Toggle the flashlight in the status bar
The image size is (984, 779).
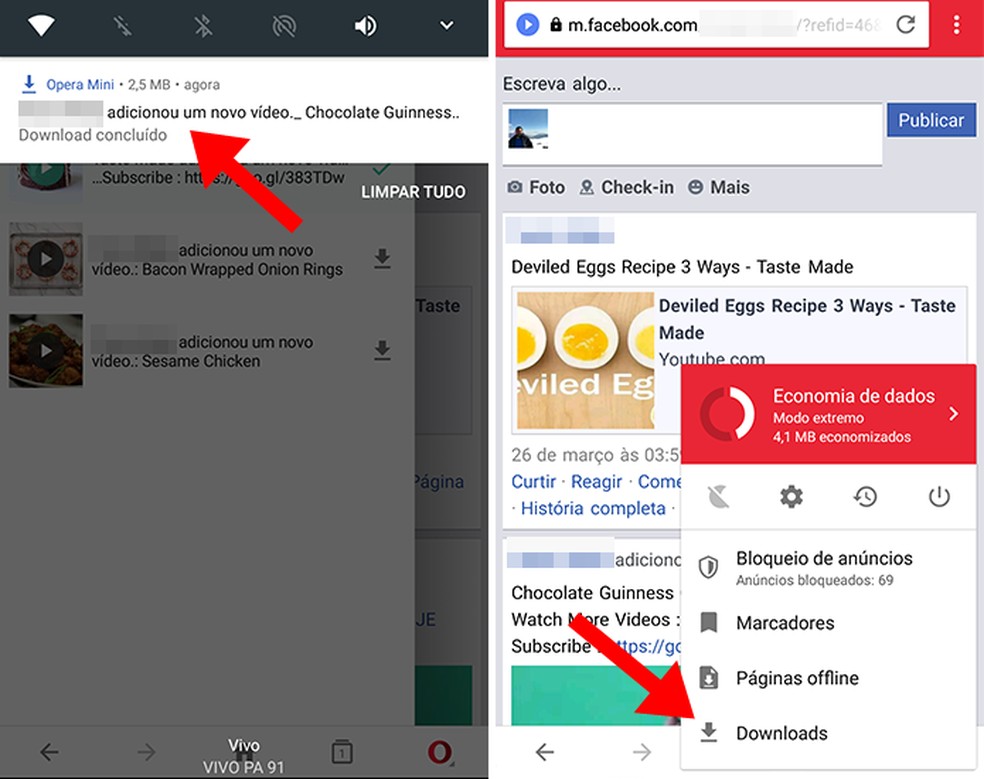[123, 27]
